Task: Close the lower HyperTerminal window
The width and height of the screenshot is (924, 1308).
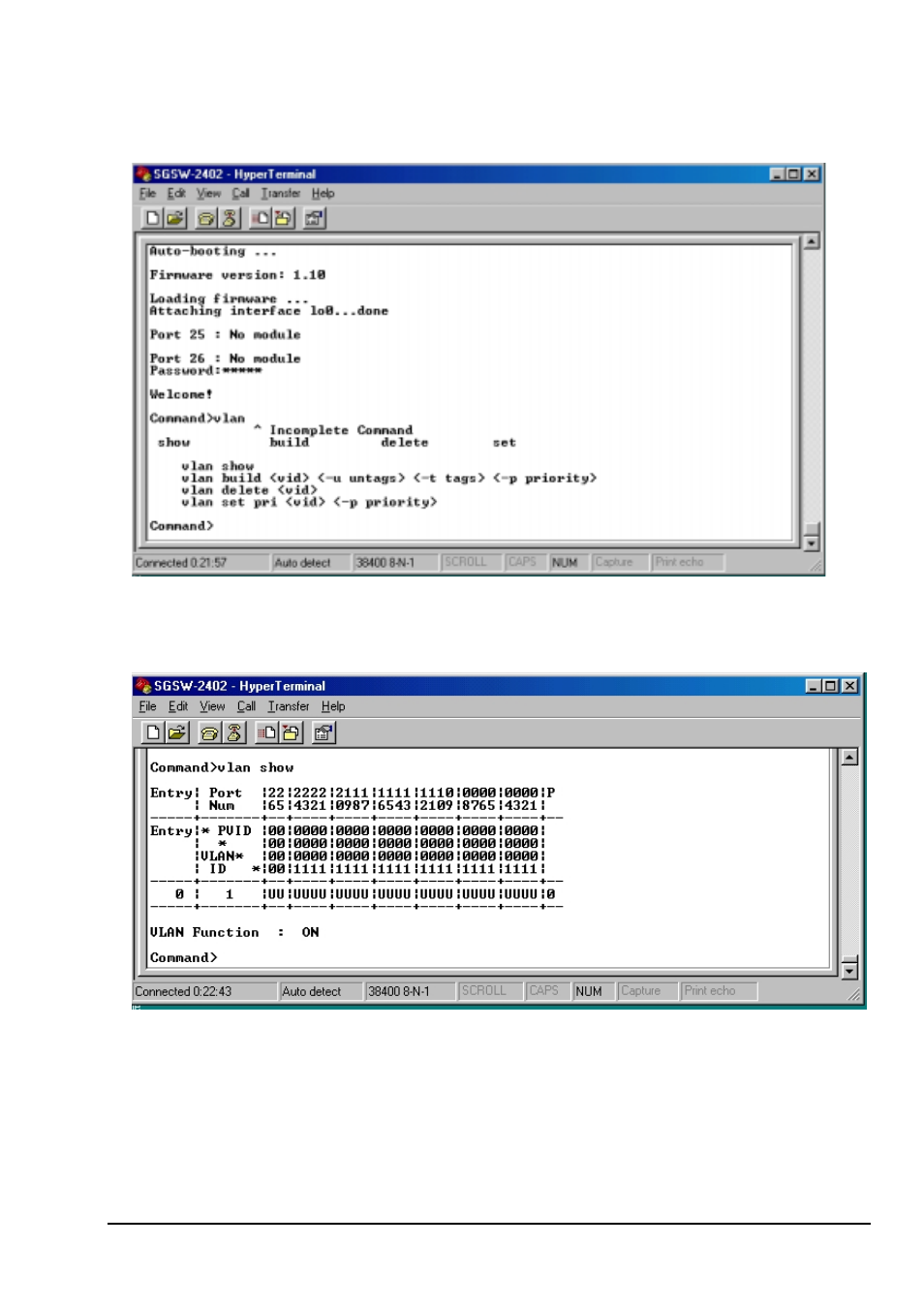Action: tap(849, 686)
